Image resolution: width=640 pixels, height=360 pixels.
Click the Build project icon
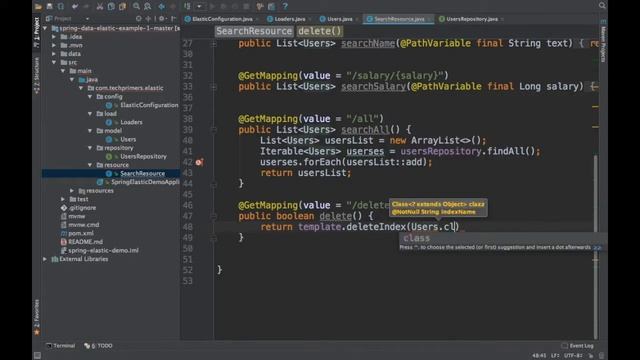coord(187,6)
